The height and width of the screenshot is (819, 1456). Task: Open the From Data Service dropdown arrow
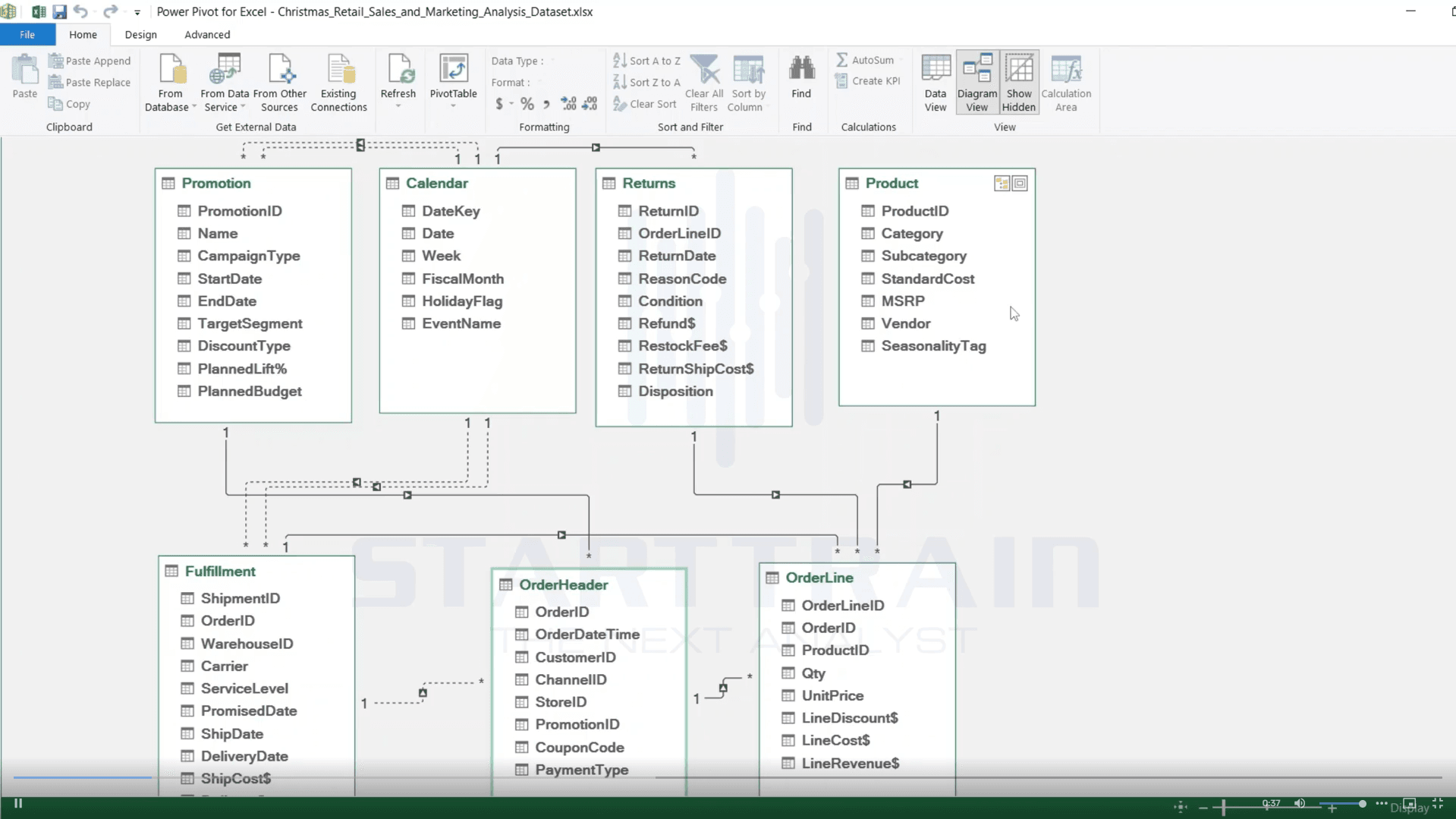243,107
